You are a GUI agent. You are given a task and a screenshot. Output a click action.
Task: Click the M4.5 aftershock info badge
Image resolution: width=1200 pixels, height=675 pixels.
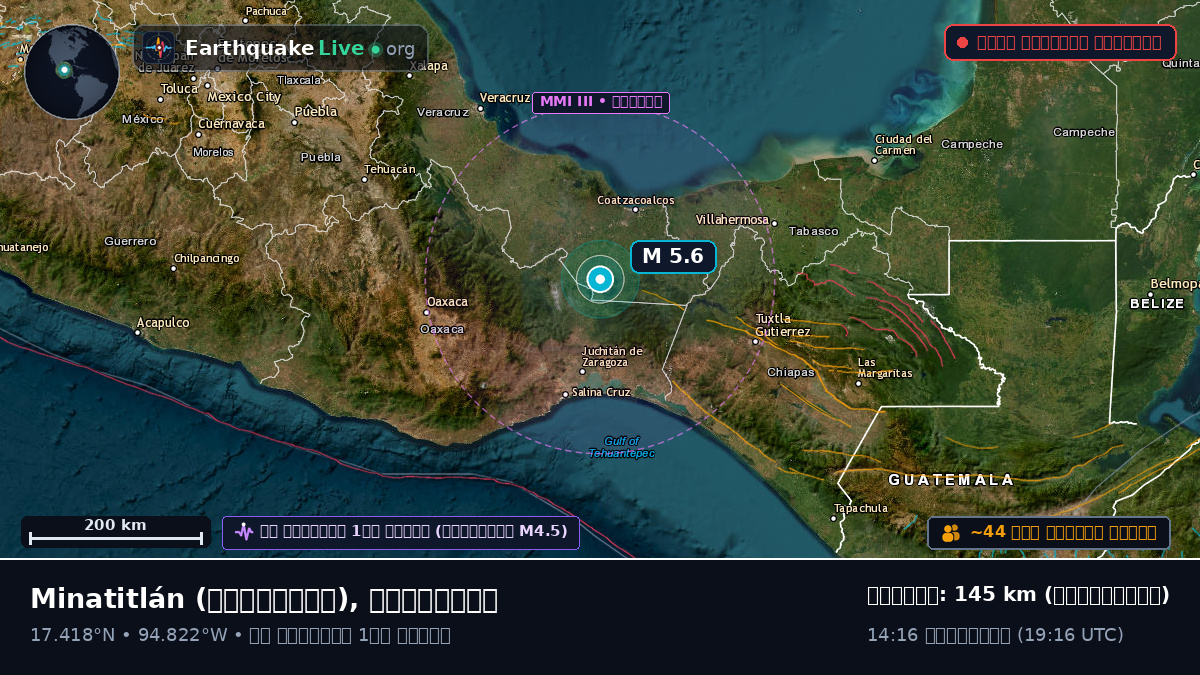pyautogui.click(x=401, y=532)
